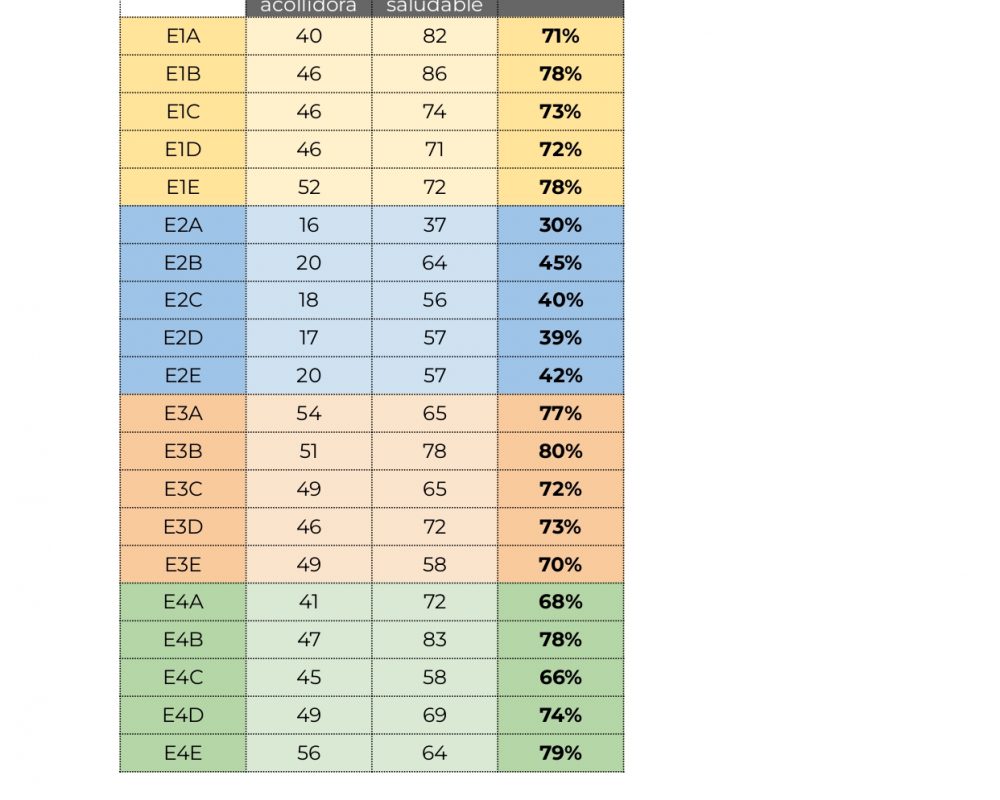Click the 83 value in row E4B

click(434, 640)
